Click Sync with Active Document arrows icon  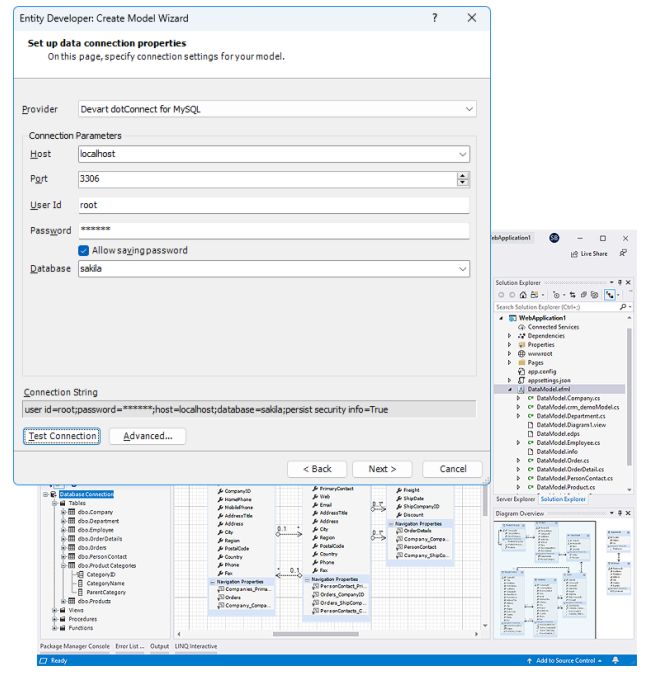pos(572,295)
